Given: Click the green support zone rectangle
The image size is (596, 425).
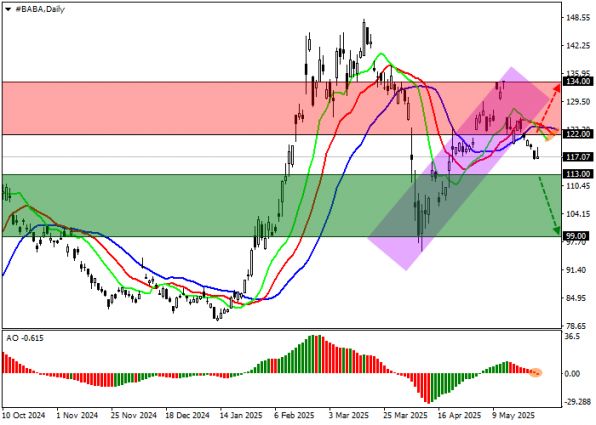Looking at the screenshot, I should pyautogui.click(x=281, y=205).
